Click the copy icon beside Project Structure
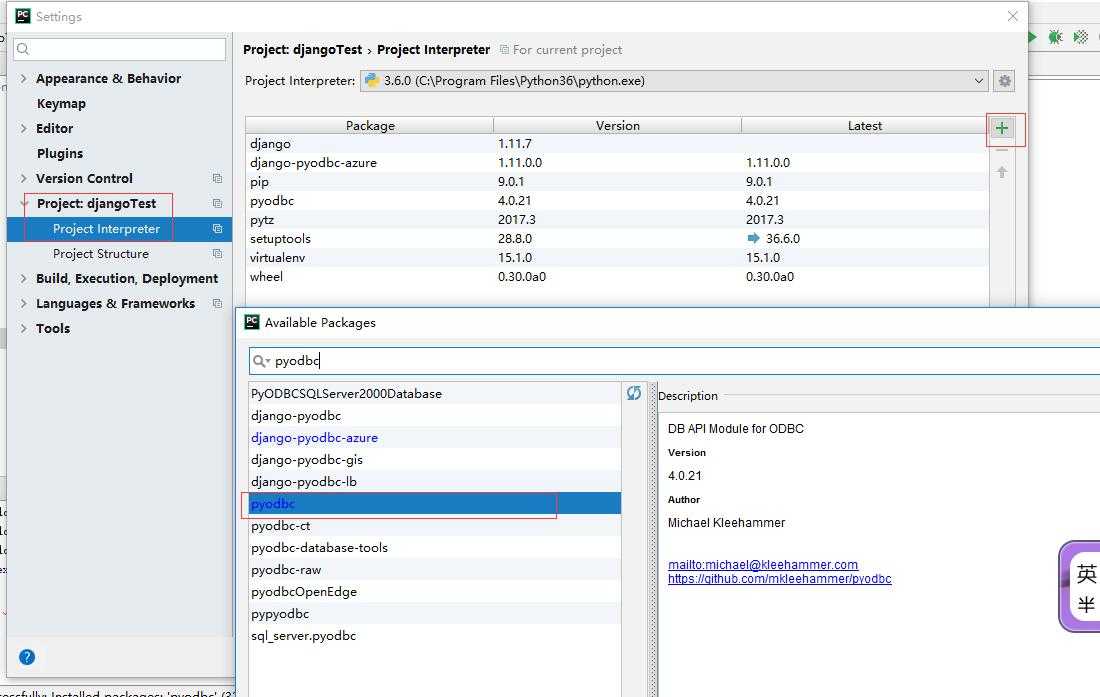 (x=217, y=254)
